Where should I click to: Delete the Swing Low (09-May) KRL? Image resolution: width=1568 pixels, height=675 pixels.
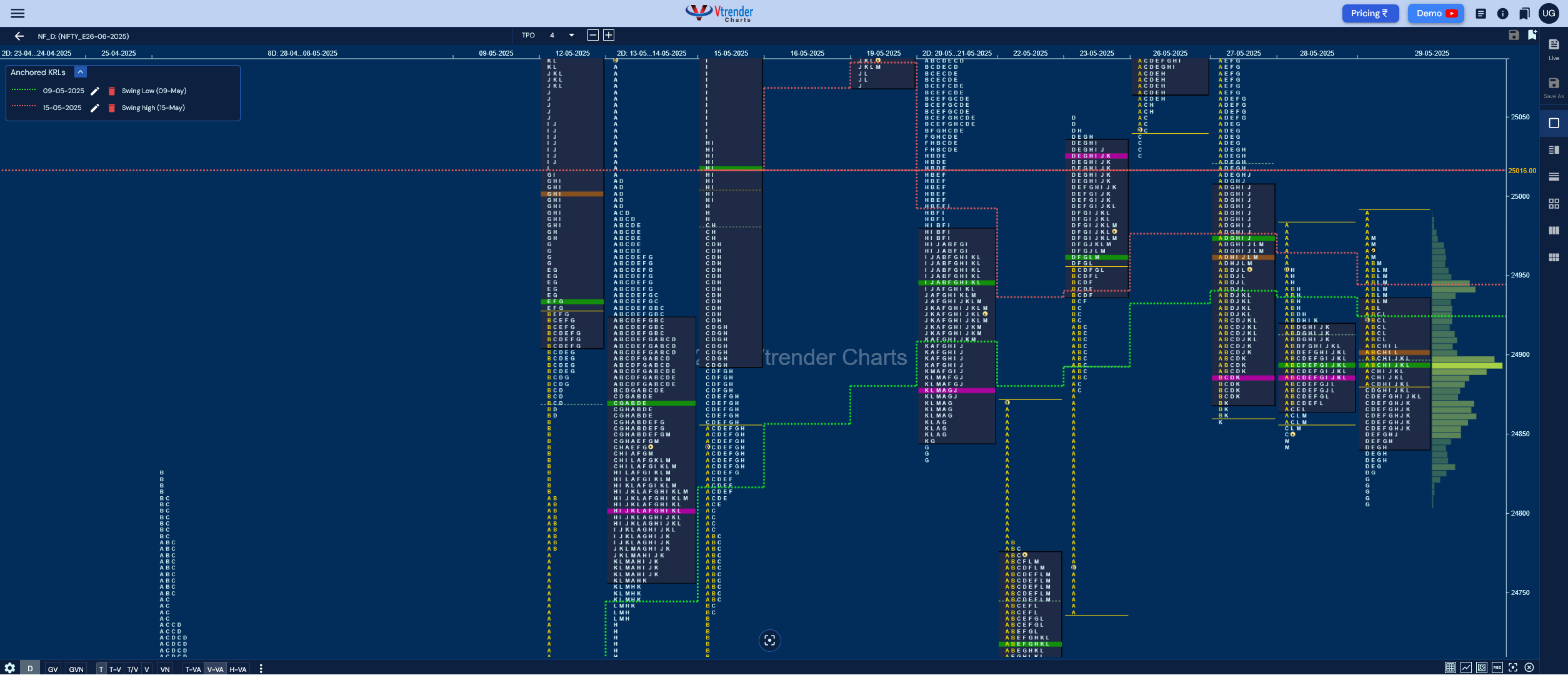point(112,91)
